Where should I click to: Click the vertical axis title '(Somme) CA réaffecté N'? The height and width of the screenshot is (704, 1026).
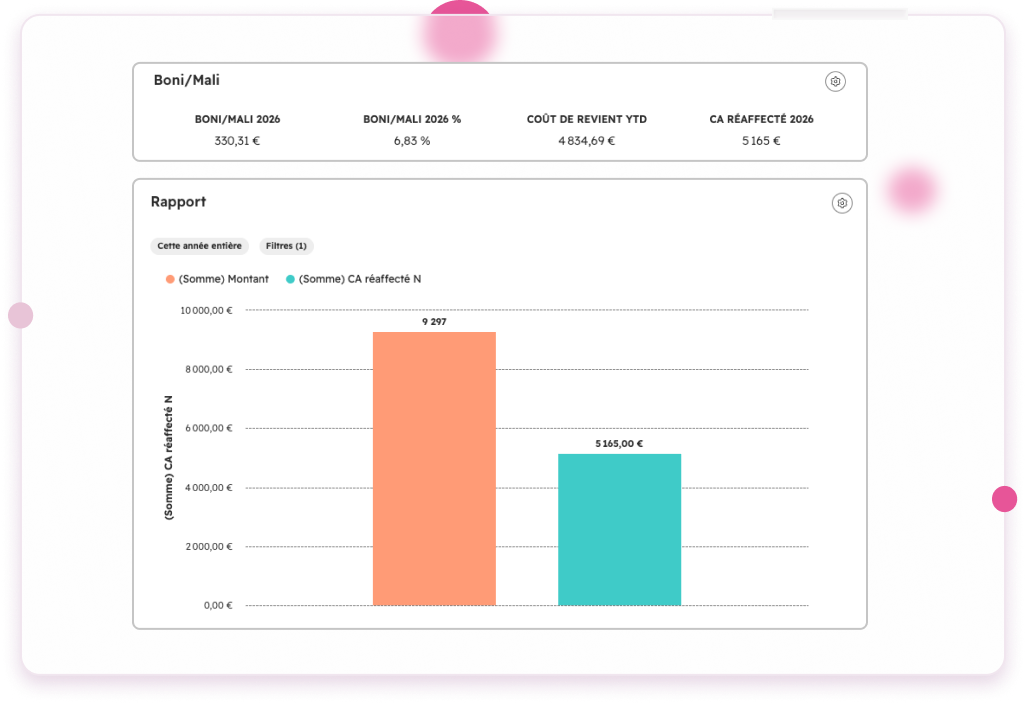[x=169, y=458]
